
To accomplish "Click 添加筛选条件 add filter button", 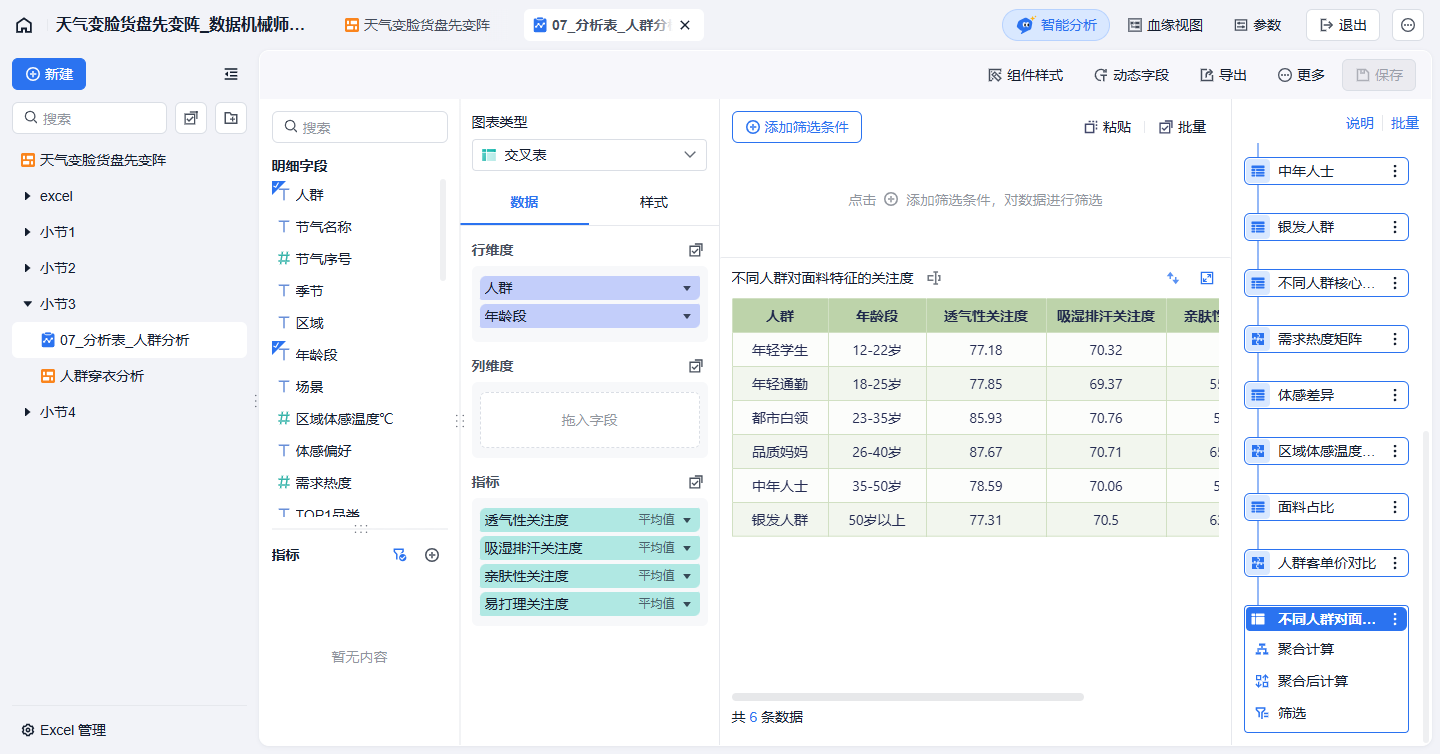I will coord(797,127).
